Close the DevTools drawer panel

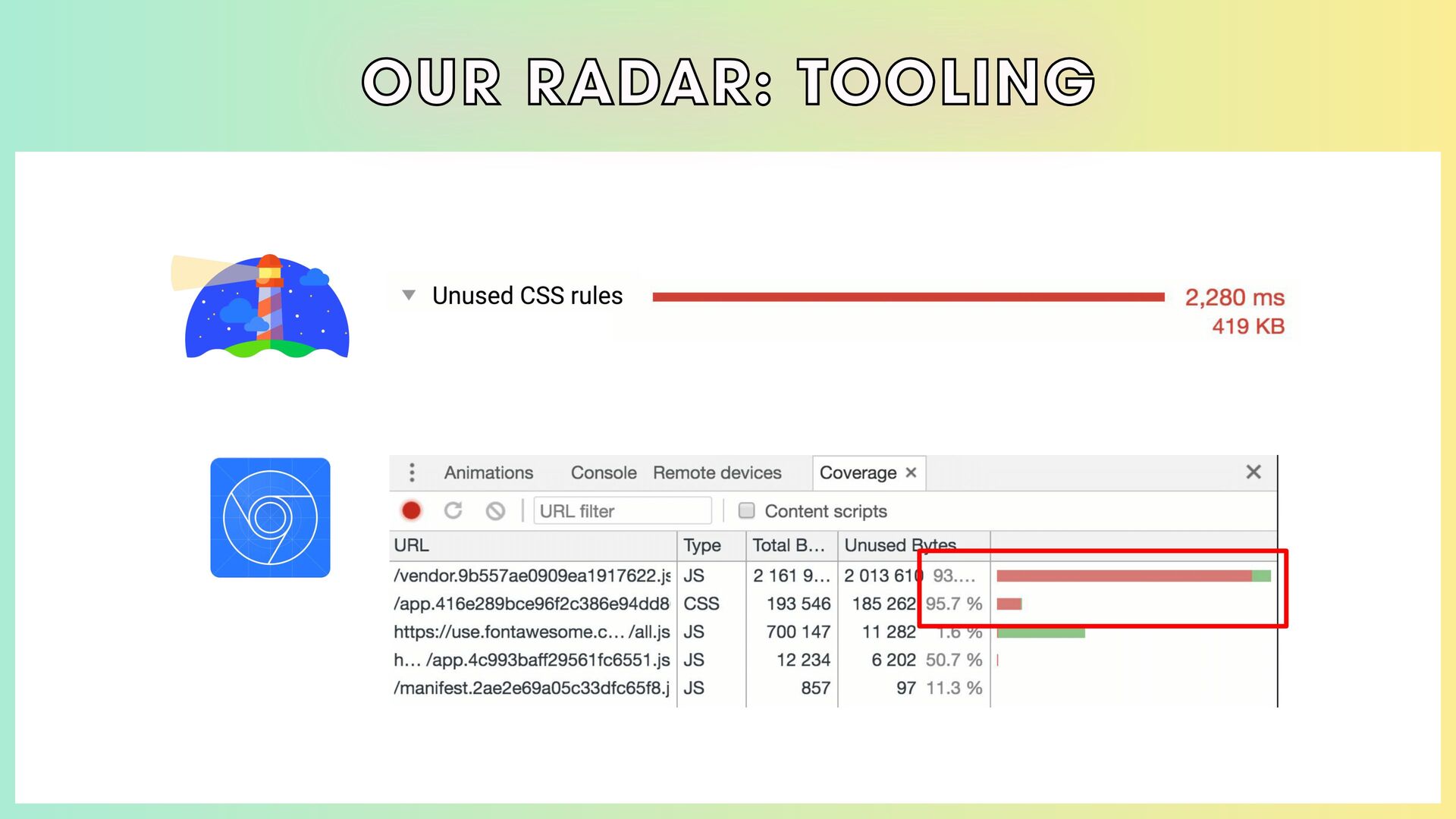[1254, 472]
